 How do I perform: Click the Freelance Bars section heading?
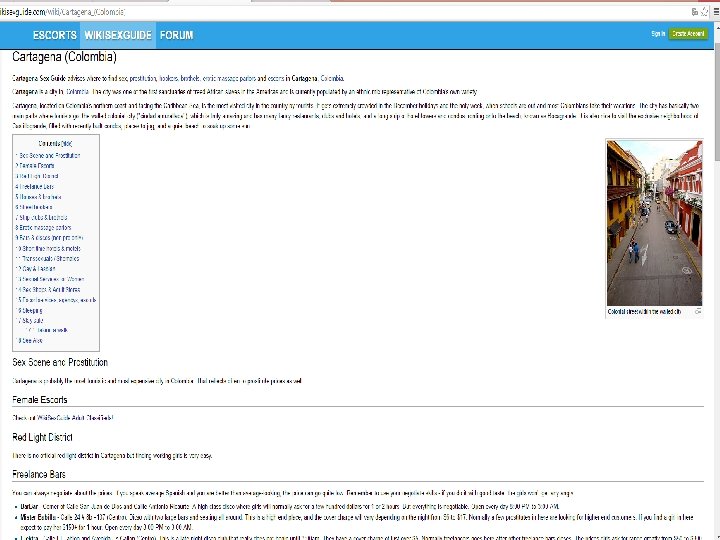39,475
